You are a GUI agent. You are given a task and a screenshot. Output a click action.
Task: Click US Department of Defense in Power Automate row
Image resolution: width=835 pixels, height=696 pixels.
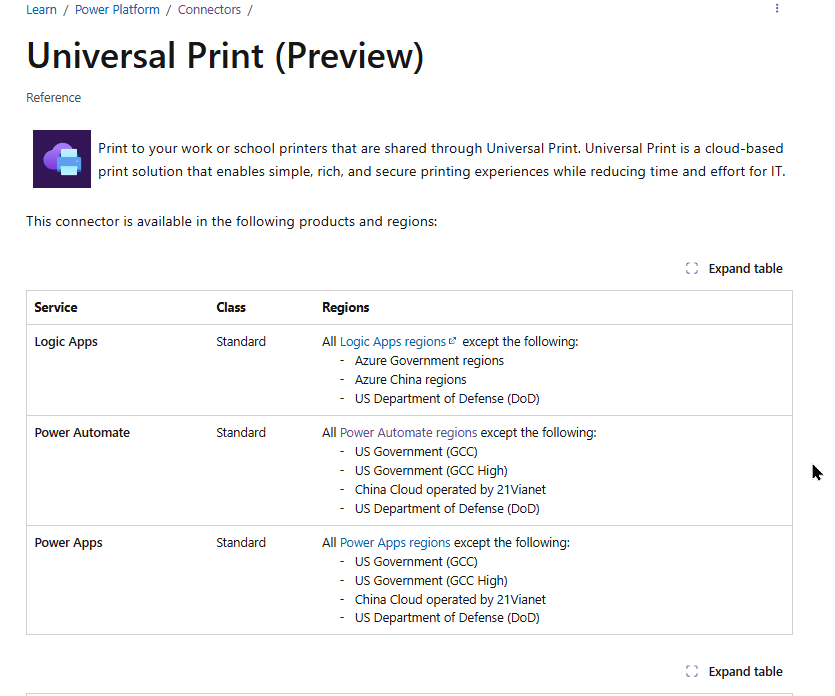(447, 509)
